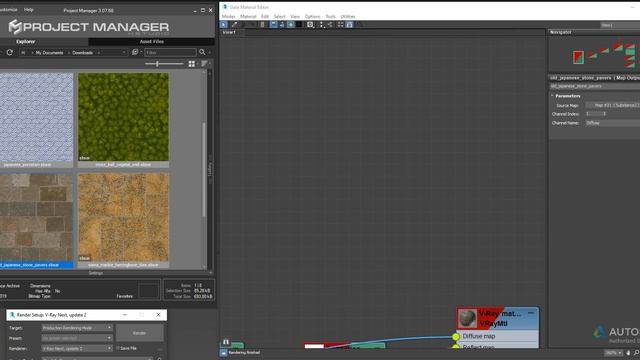Image resolution: width=640 pixels, height=360 pixels.
Task: Choose the Select tool arrow in Material Editor toolbar
Action: click(x=224, y=24)
